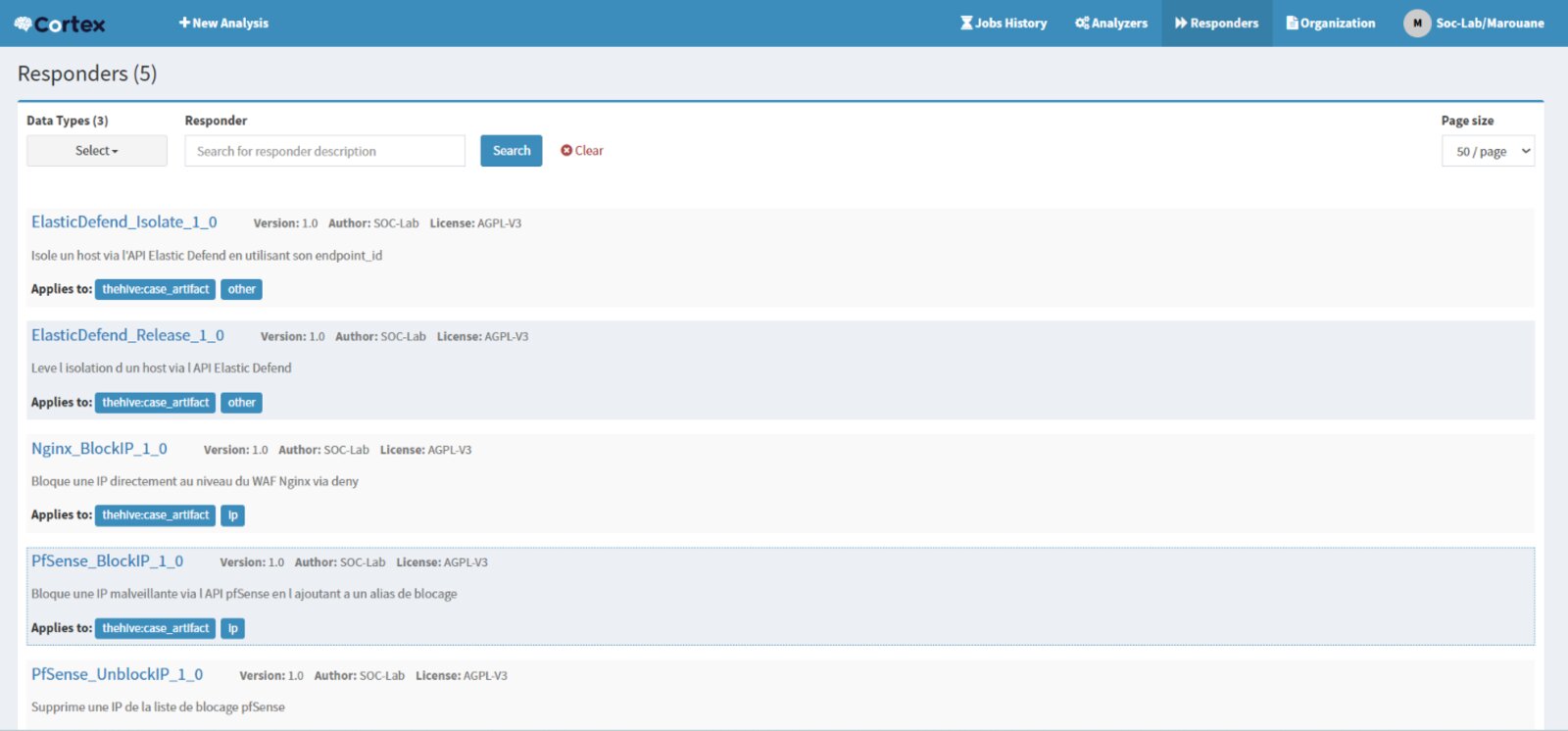1568x731 pixels.
Task: Change page size 50 / page dropdown
Action: click(1488, 151)
